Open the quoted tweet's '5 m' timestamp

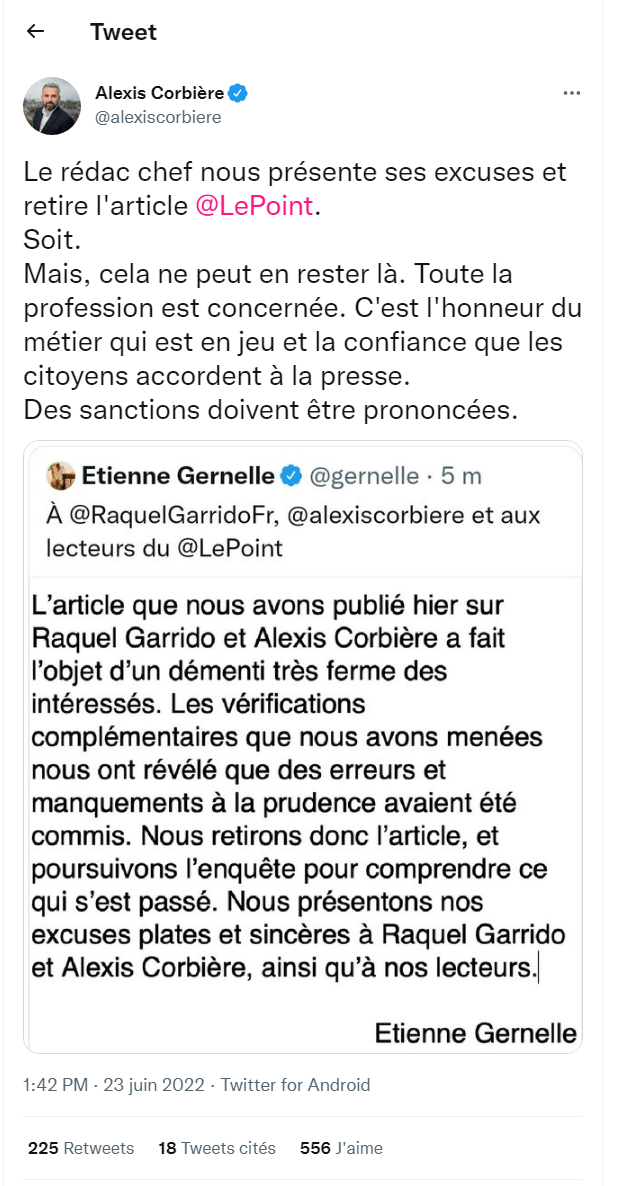pyautogui.click(x=460, y=476)
